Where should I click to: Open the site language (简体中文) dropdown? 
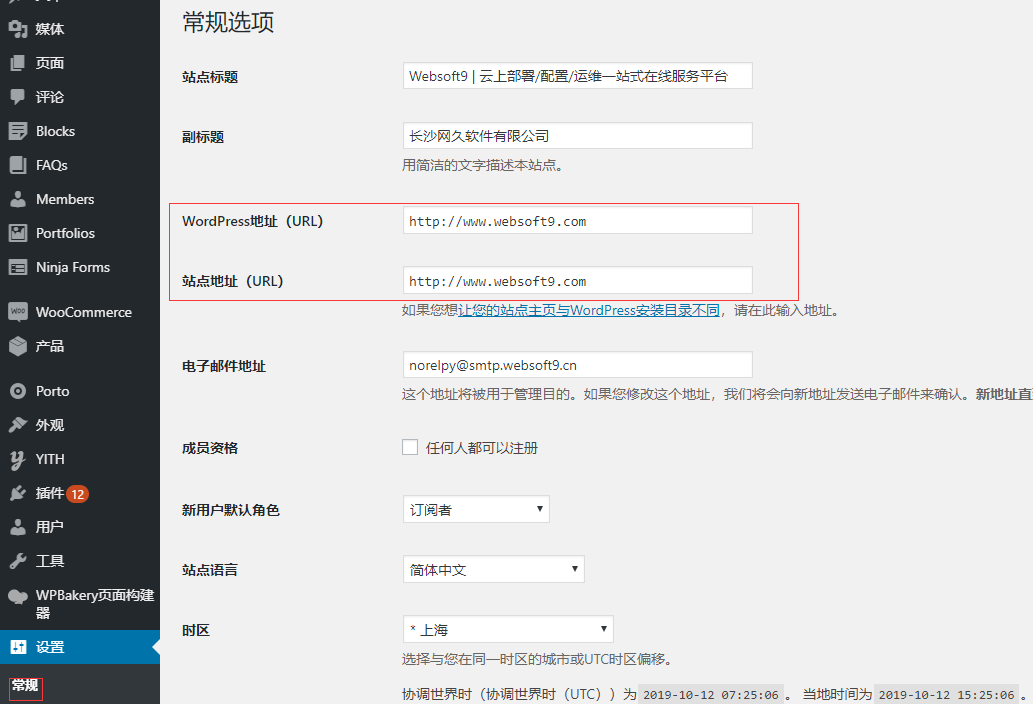493,569
